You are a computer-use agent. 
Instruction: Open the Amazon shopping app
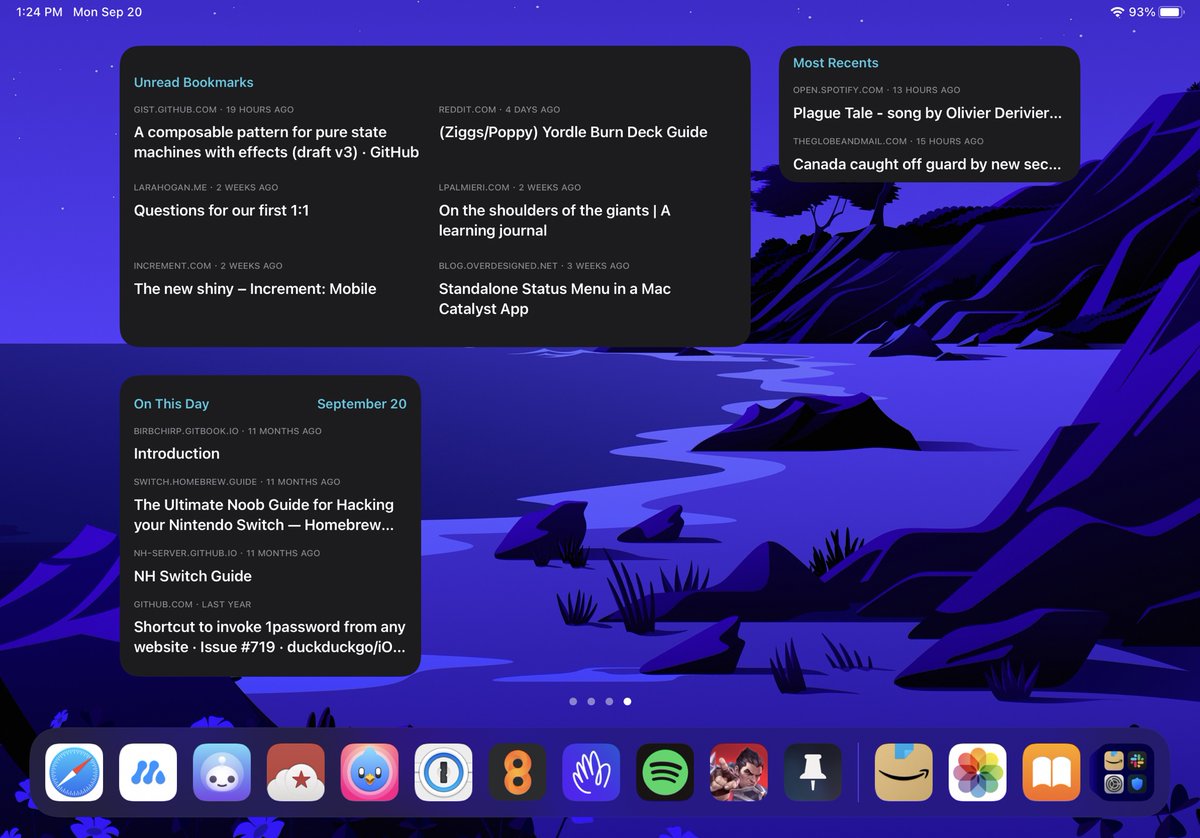tap(904, 772)
